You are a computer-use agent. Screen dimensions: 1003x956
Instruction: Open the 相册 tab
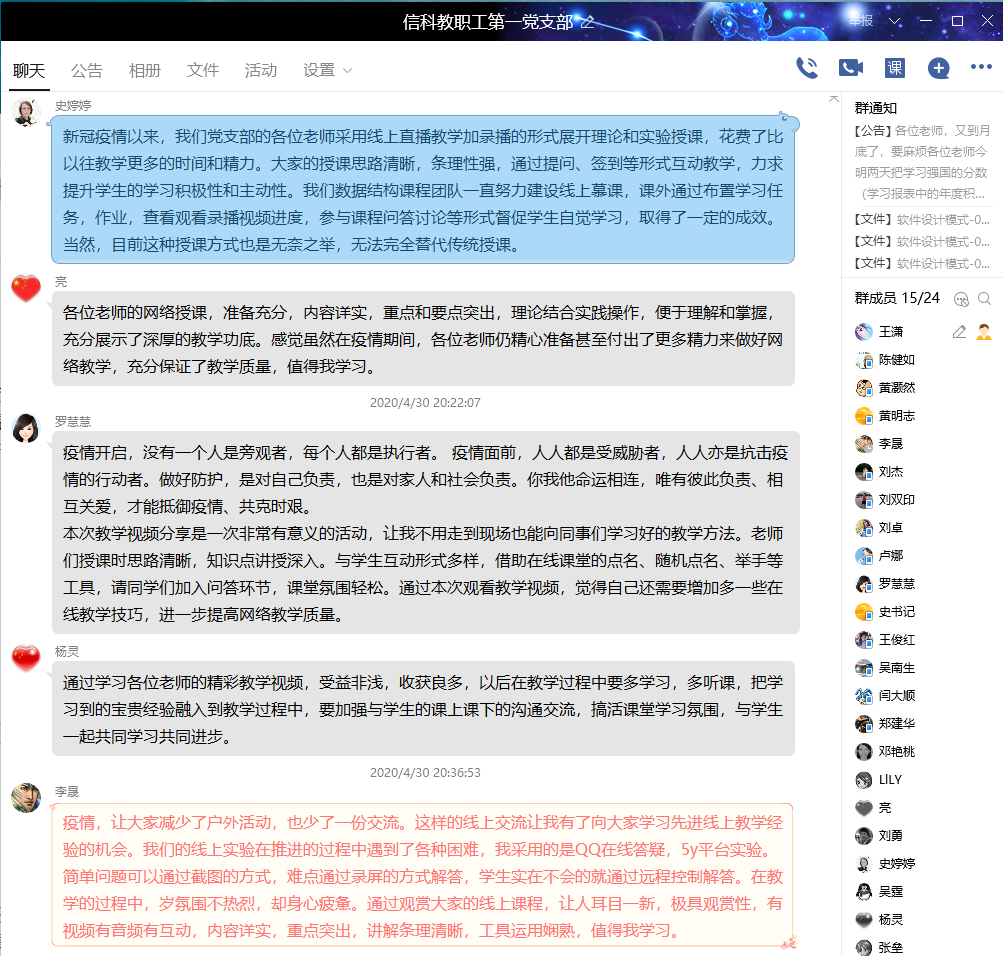145,70
